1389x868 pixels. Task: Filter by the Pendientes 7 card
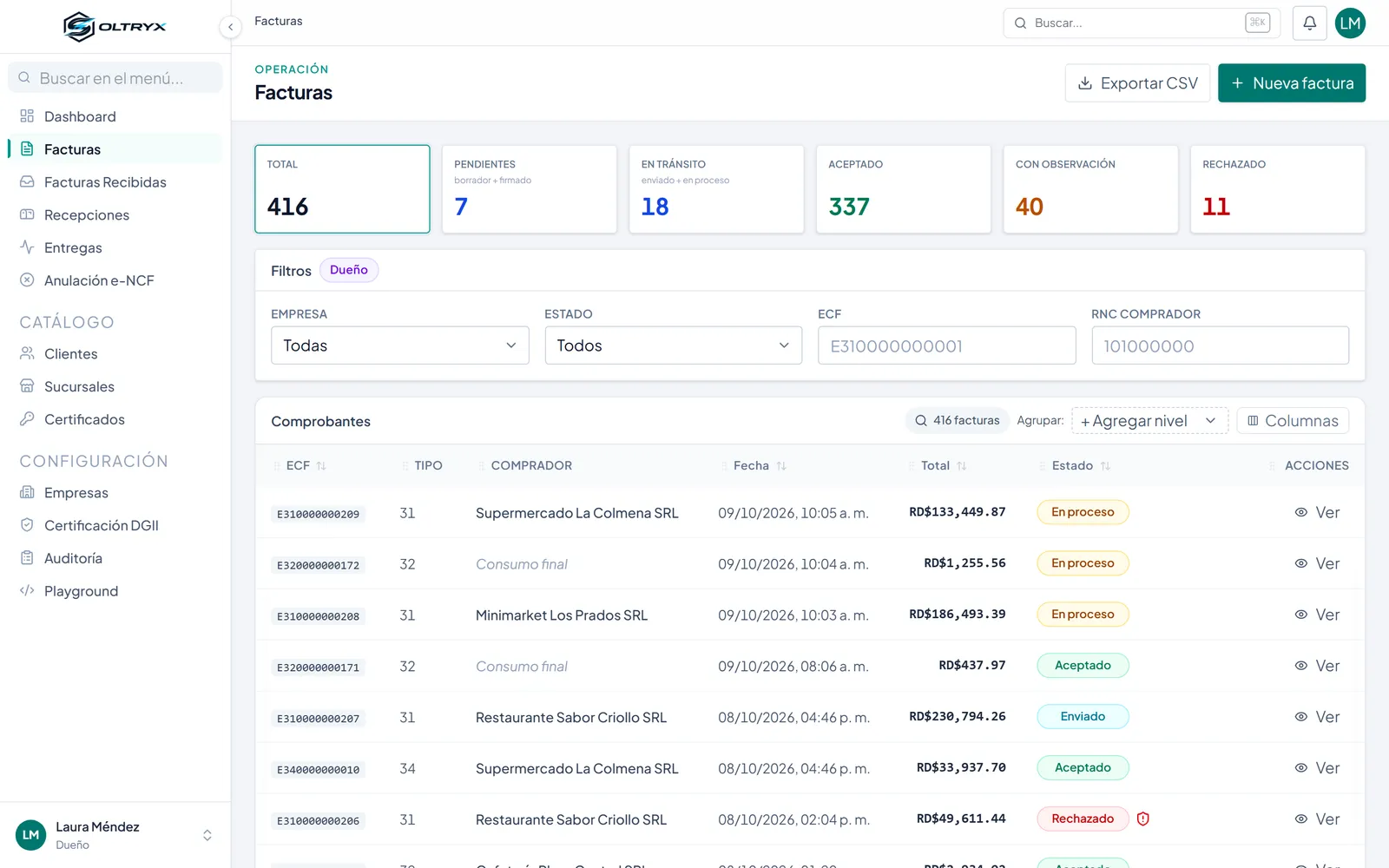[x=530, y=189]
